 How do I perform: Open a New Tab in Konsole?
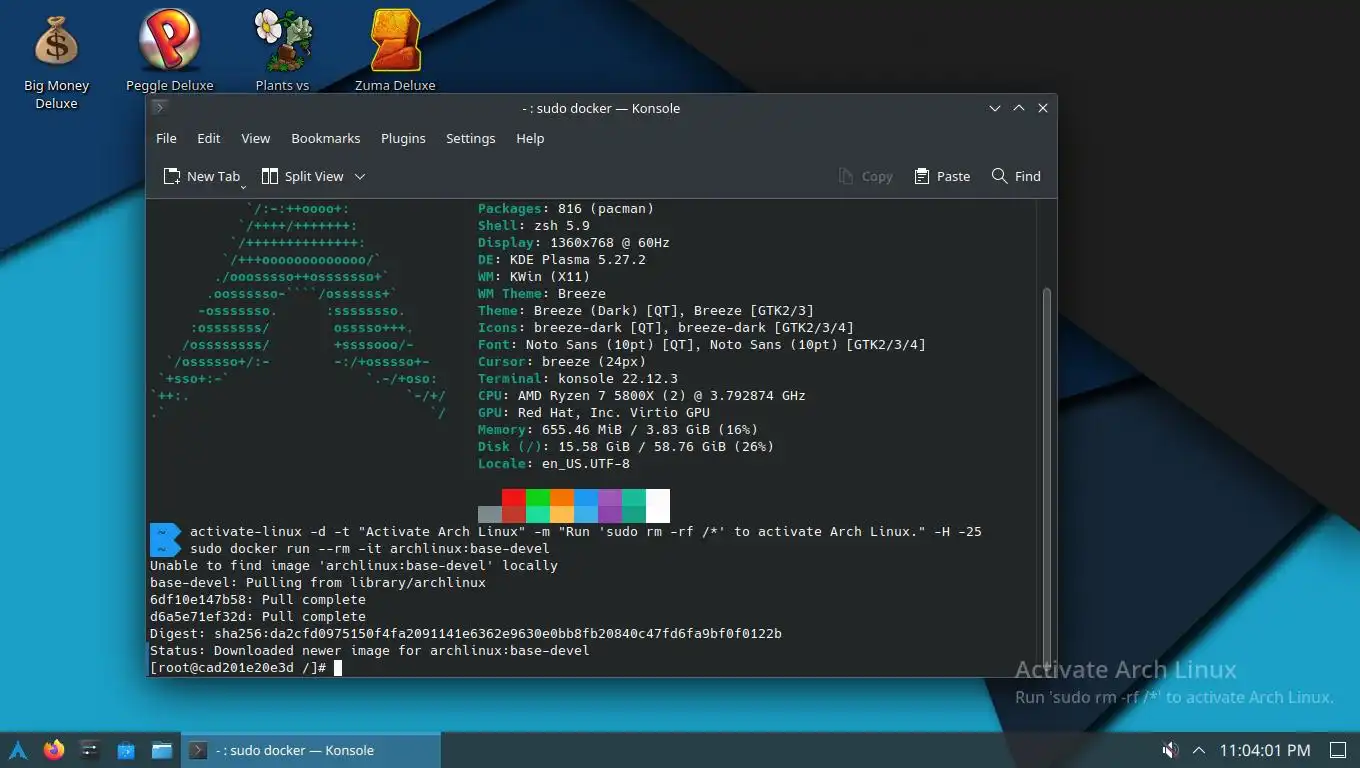point(202,176)
